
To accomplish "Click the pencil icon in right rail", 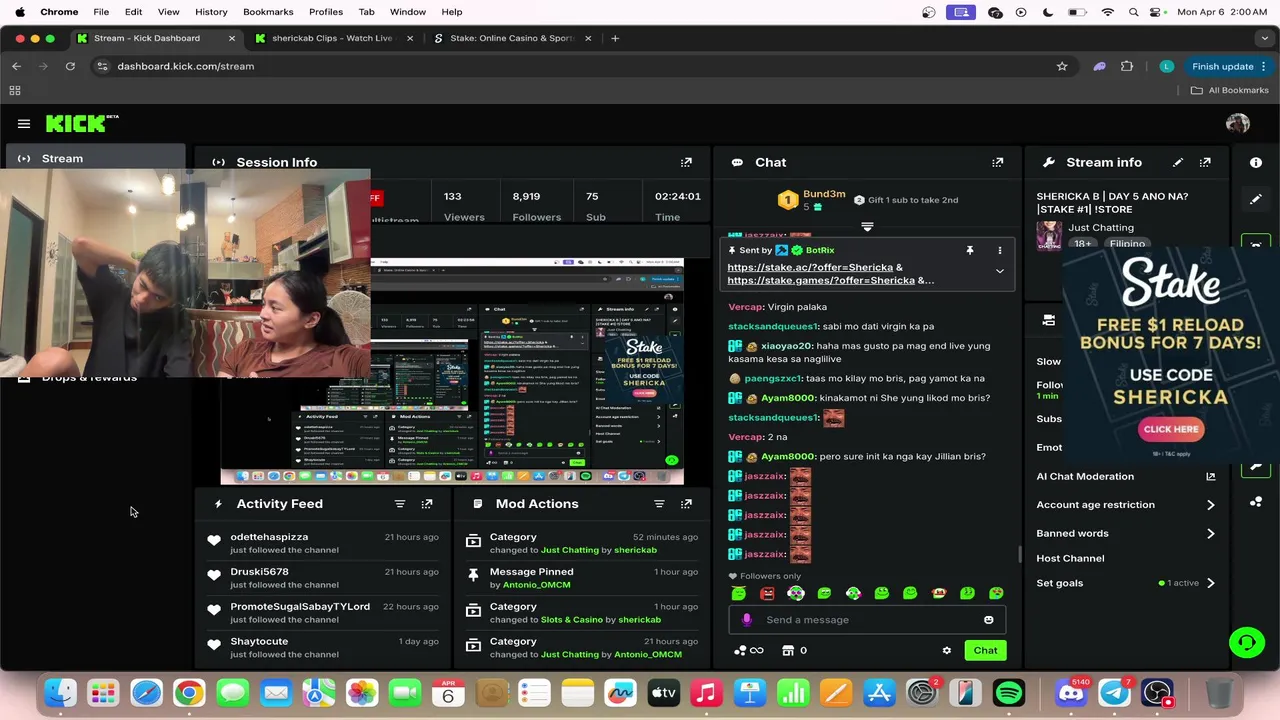I will click(1256, 199).
